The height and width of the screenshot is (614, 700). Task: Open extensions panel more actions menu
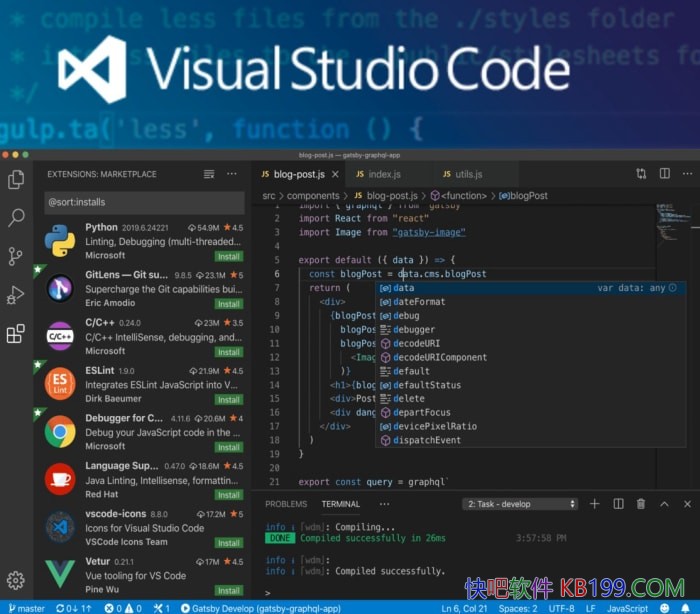point(232,174)
